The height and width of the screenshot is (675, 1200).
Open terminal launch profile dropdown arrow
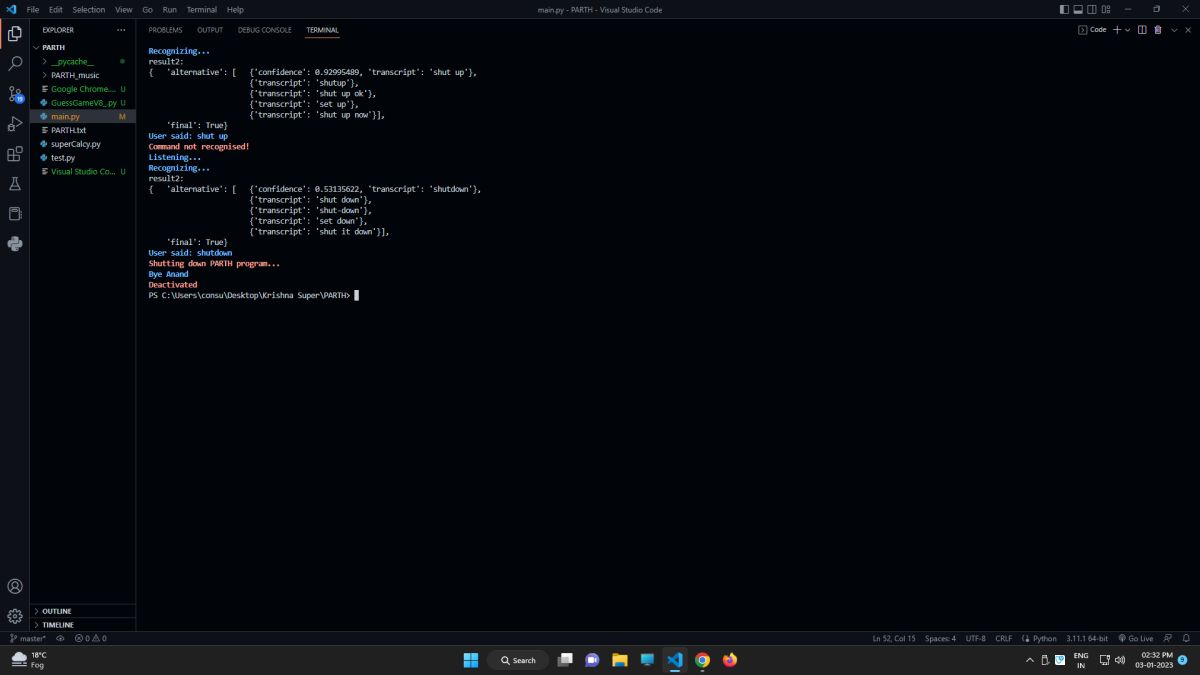(1128, 30)
